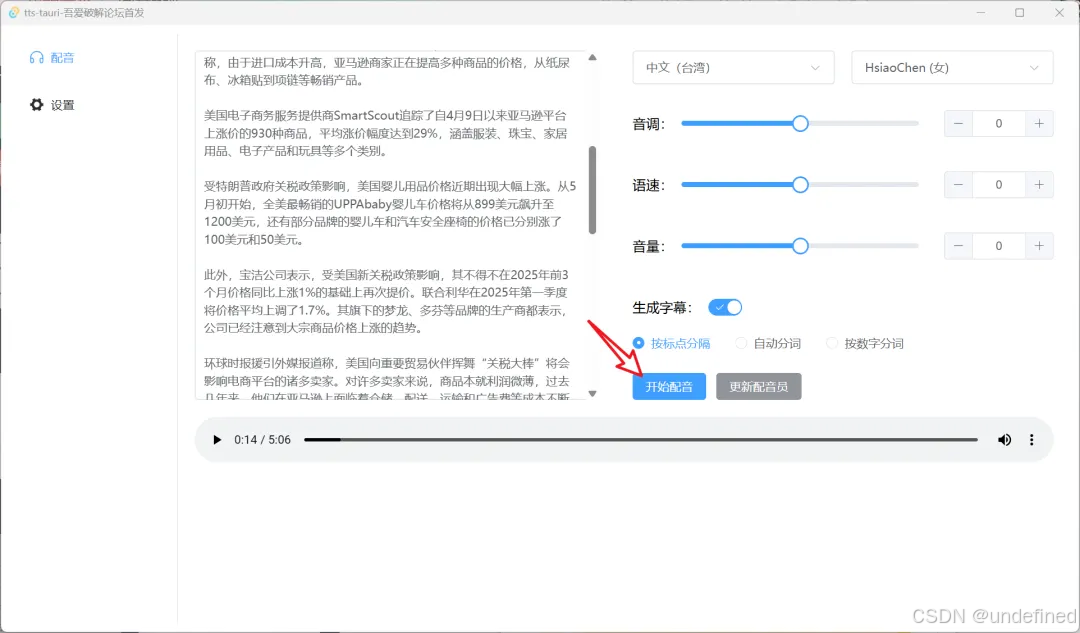
Task: Click the paragraph starting 受特朗普政府关税政策影响
Action: [x=390, y=213]
